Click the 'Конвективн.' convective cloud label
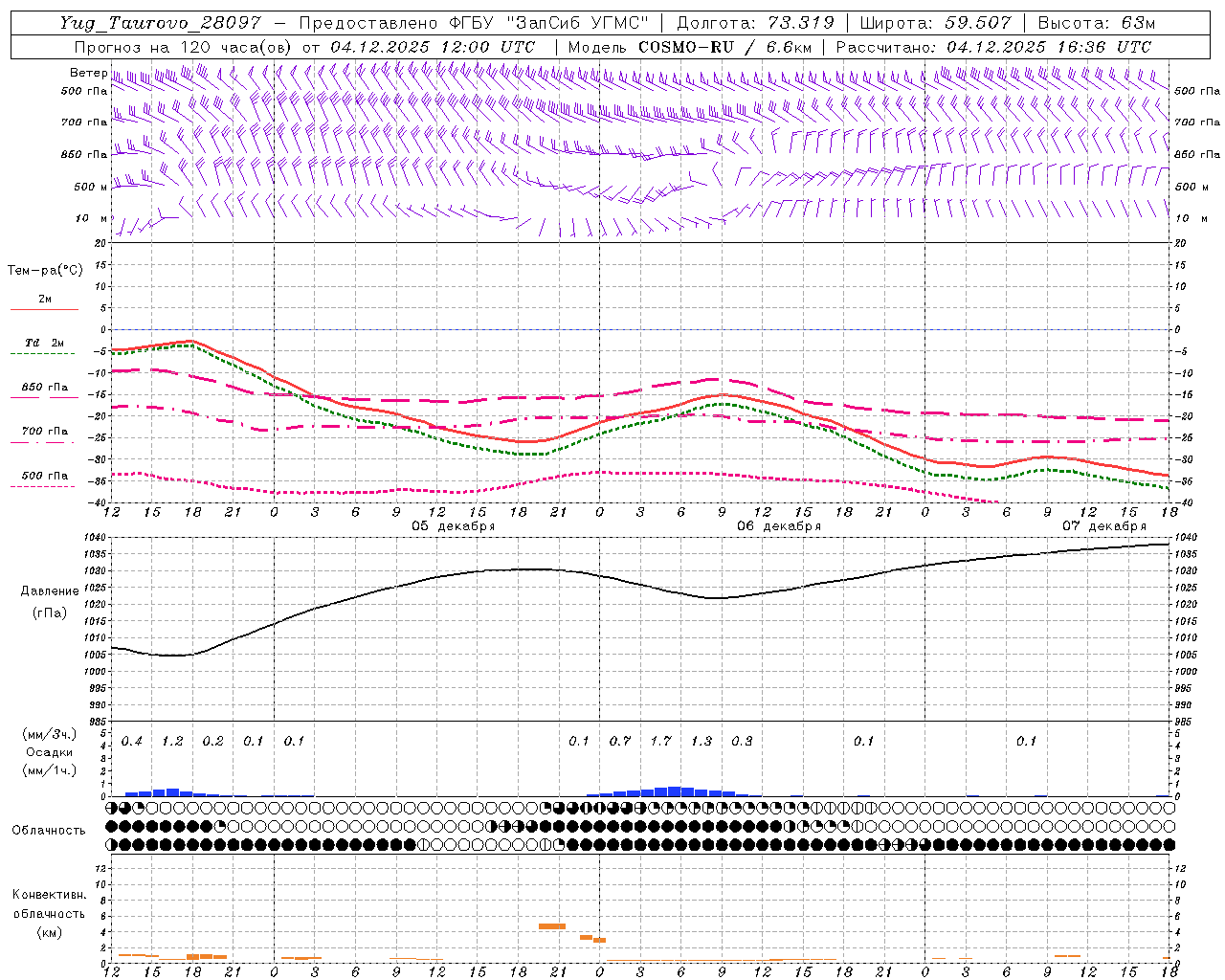 point(49,895)
